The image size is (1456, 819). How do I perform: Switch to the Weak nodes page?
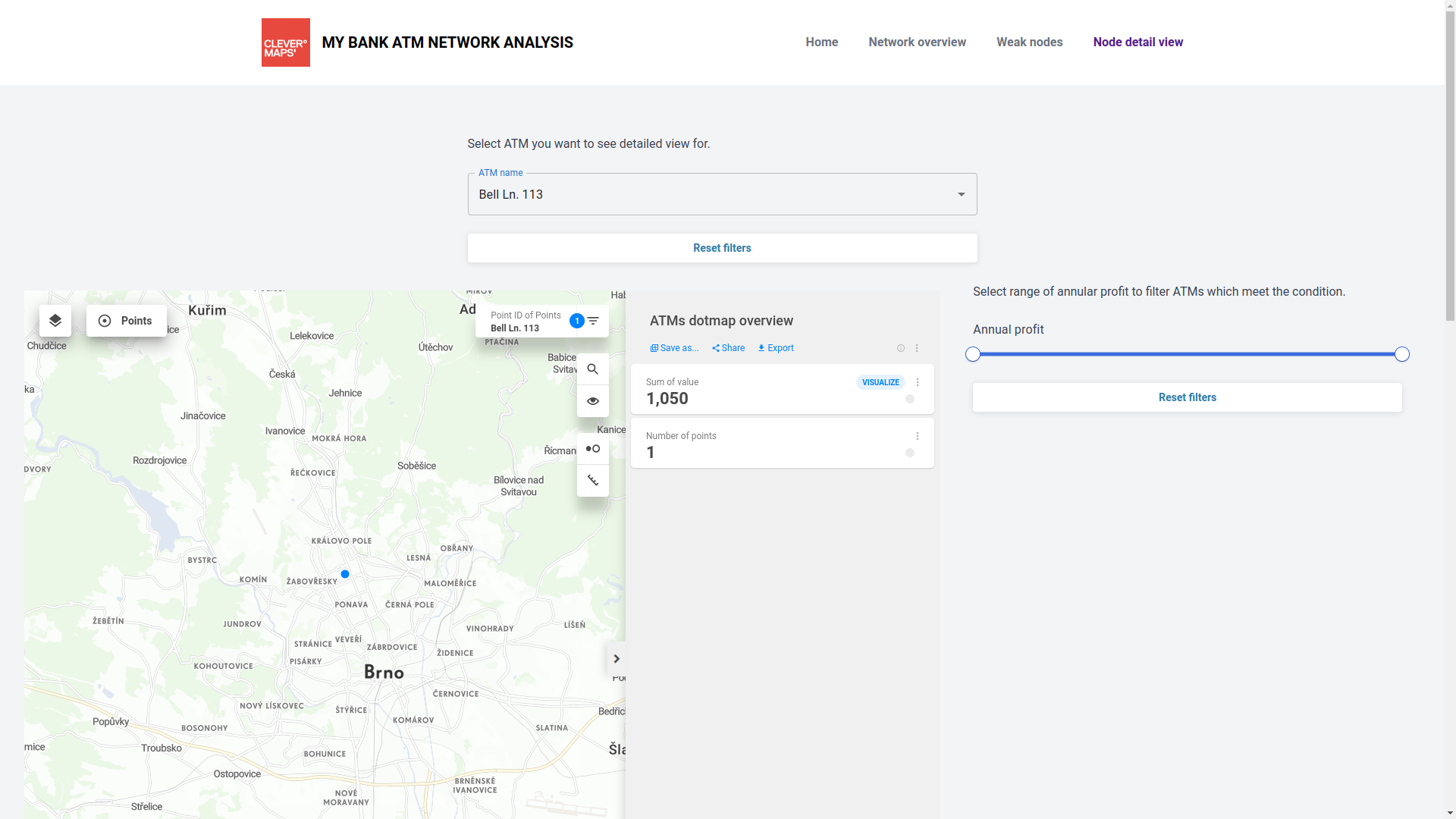coord(1029,42)
